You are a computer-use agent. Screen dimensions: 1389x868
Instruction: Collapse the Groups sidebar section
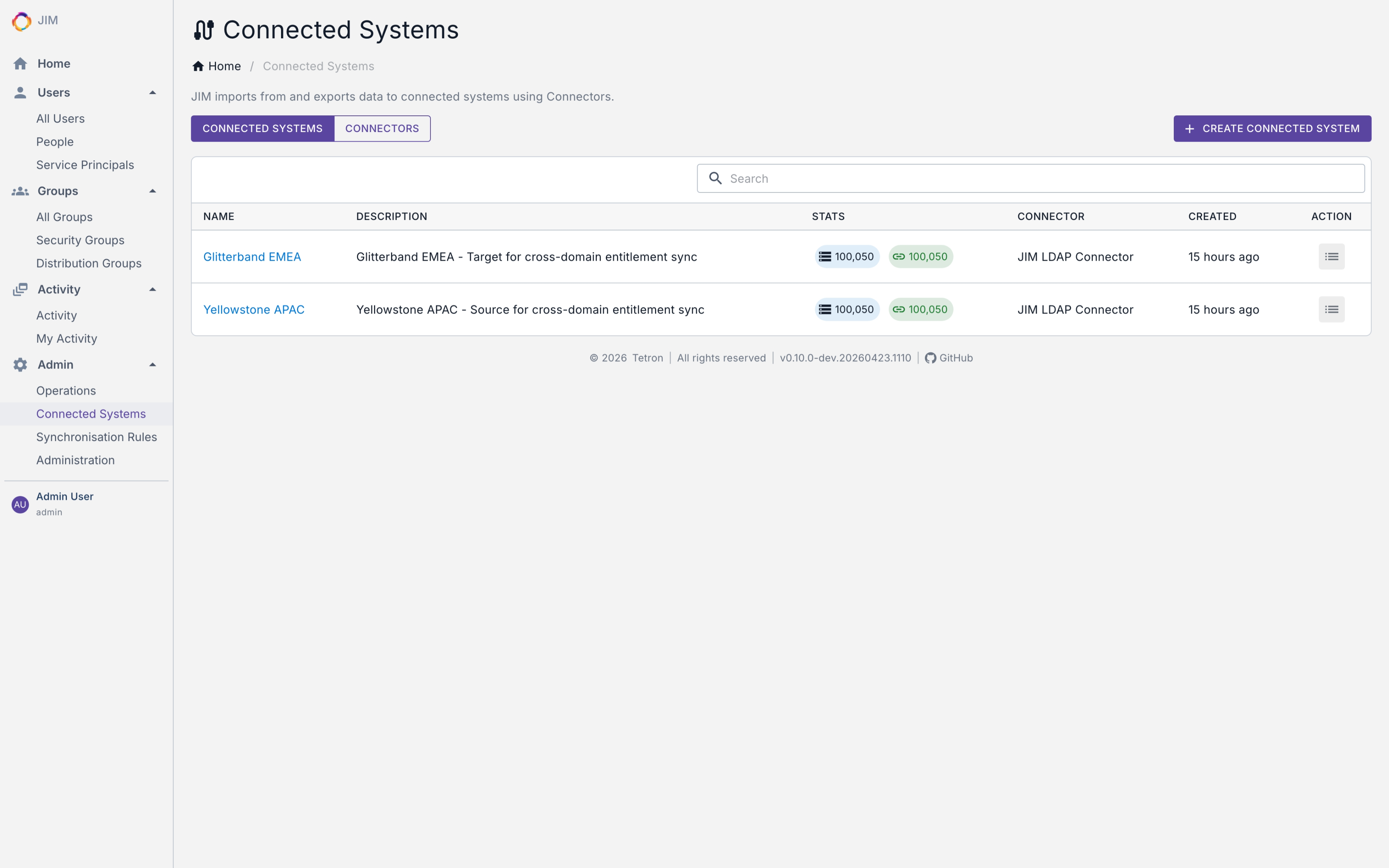point(153,191)
